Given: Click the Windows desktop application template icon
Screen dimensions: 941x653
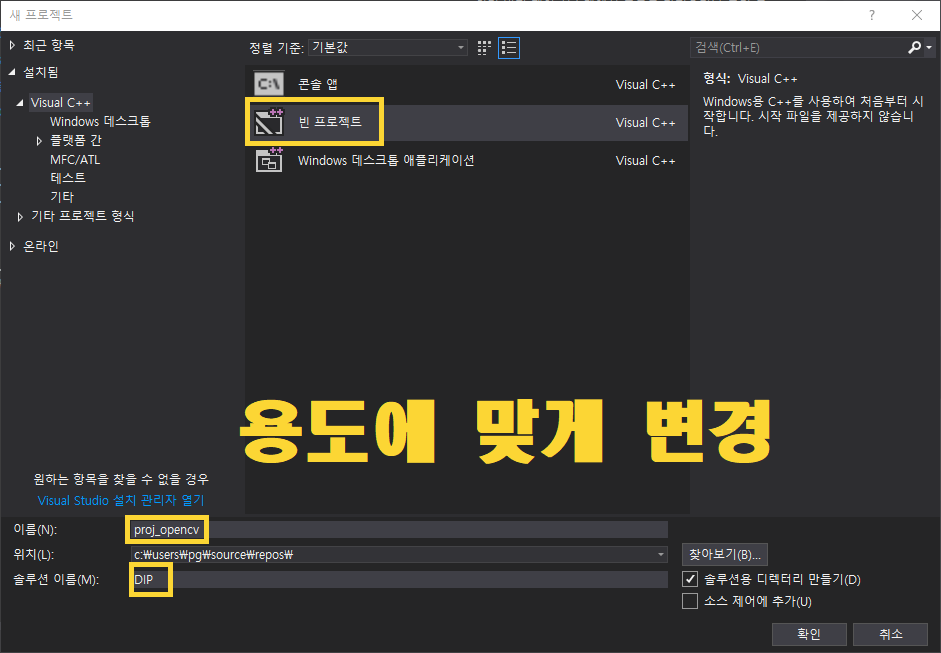Looking at the screenshot, I should click(x=268, y=160).
